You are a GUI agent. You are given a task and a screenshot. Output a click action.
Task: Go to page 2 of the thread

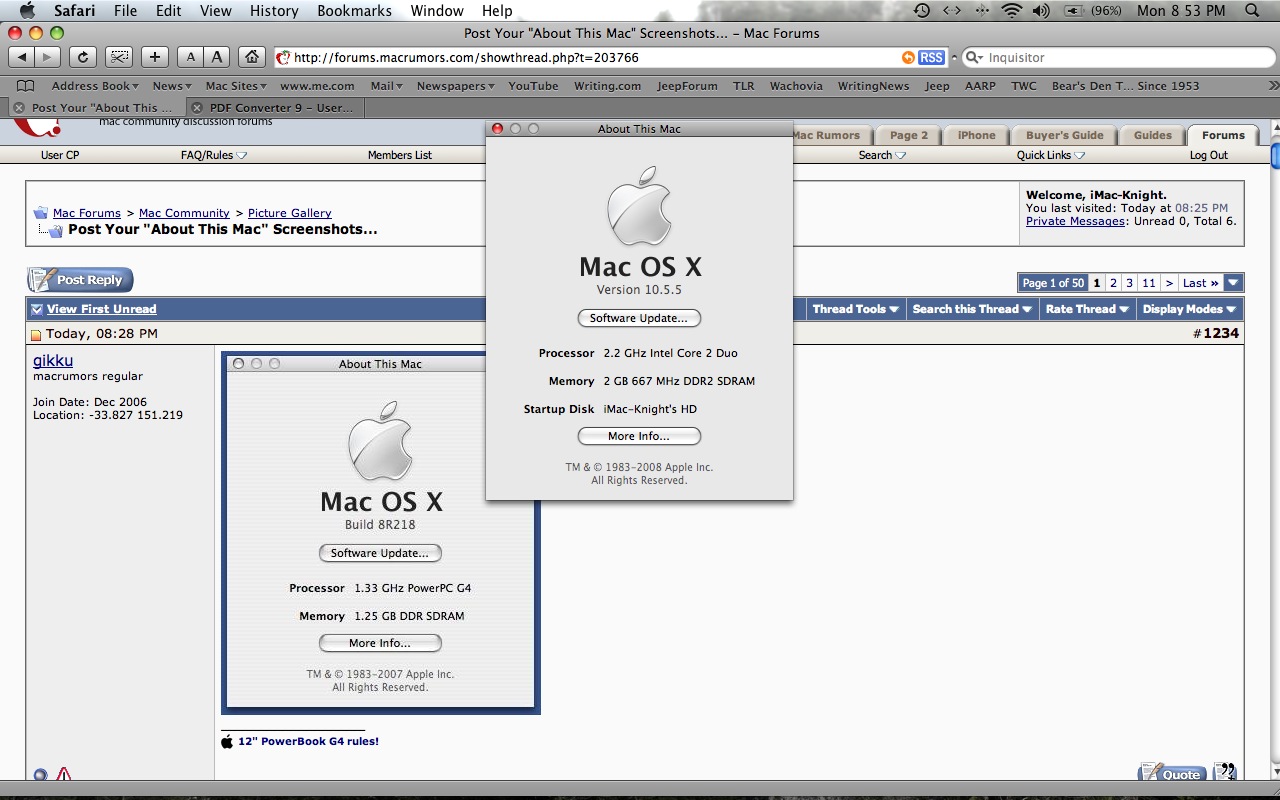point(1113,283)
